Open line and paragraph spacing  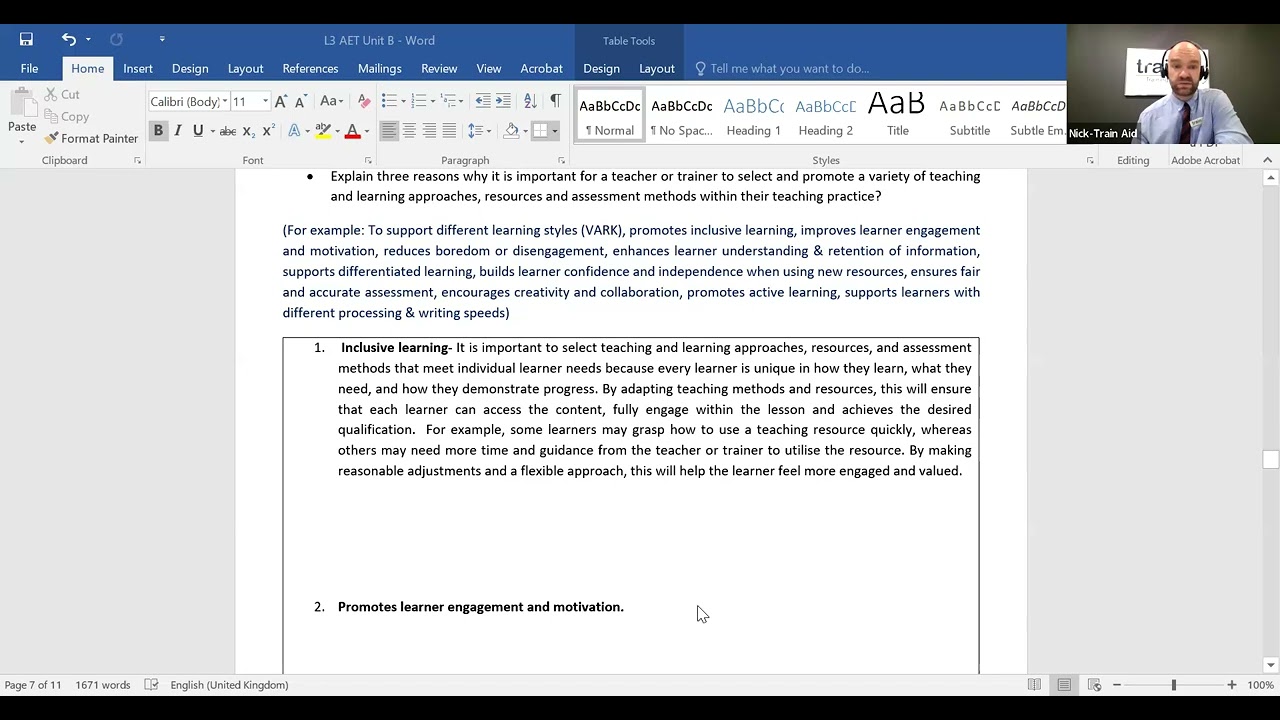(477, 131)
